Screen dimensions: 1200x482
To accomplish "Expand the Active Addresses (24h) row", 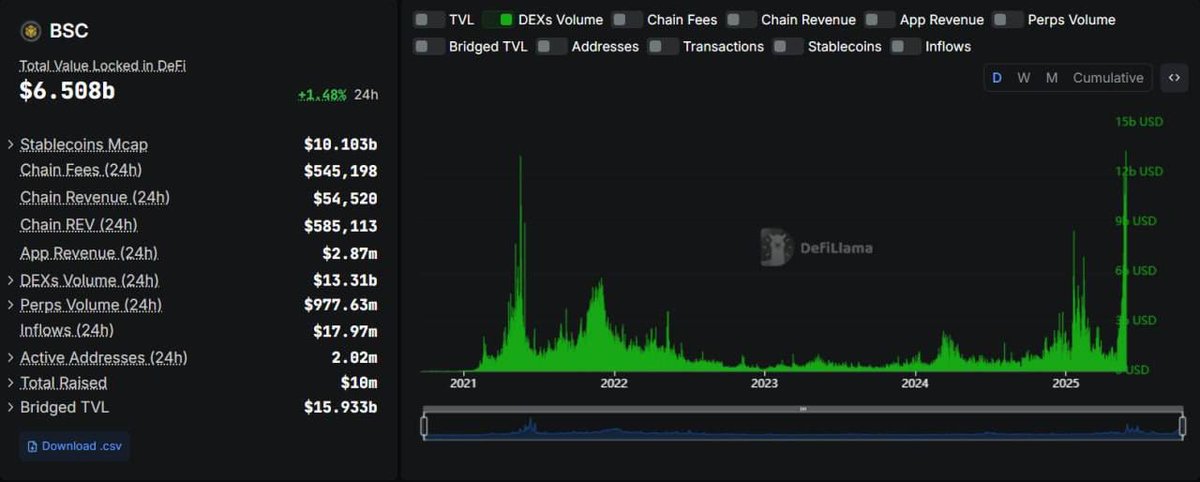I will [11, 358].
